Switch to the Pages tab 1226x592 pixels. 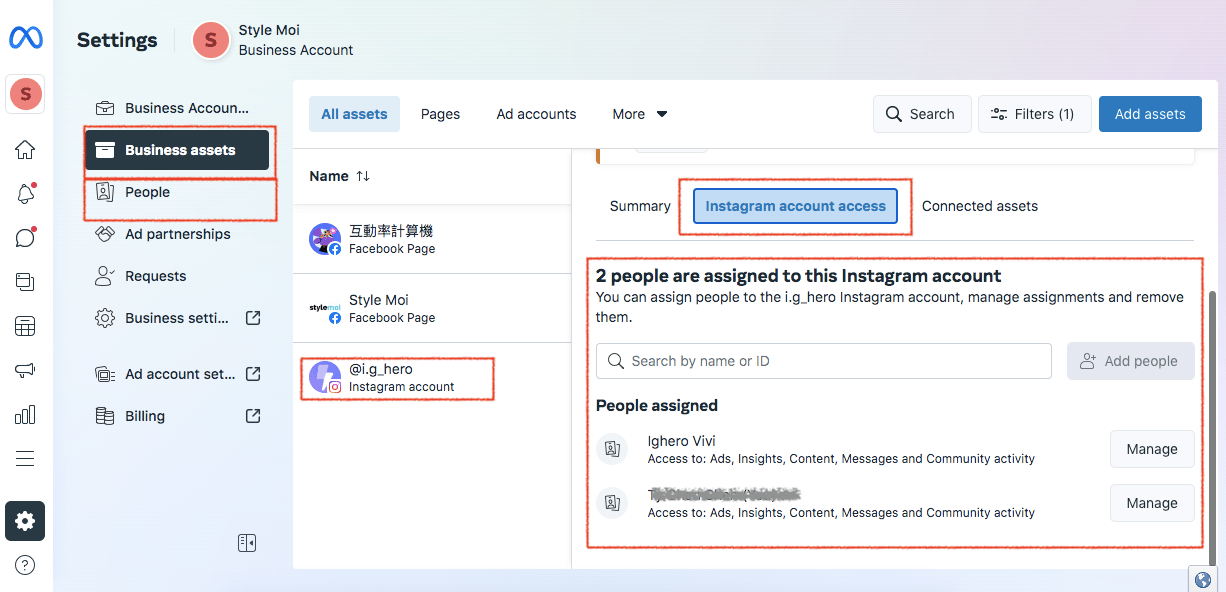[440, 114]
